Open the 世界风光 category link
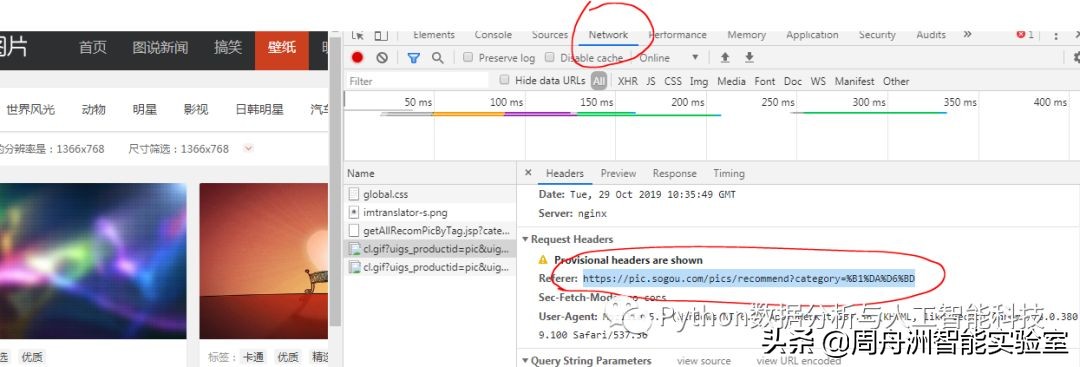 31,109
